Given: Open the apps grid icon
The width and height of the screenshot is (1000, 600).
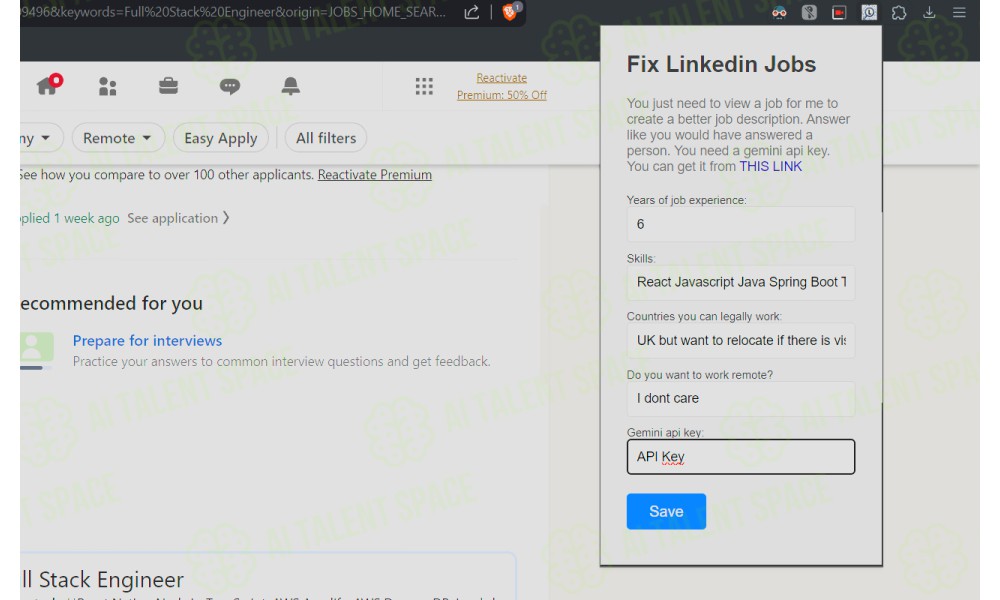Looking at the screenshot, I should (424, 86).
